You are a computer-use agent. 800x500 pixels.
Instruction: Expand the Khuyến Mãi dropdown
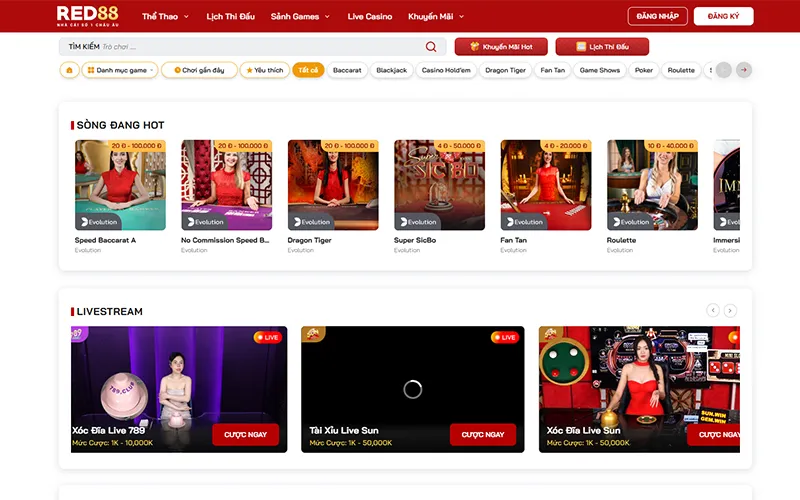pos(436,16)
